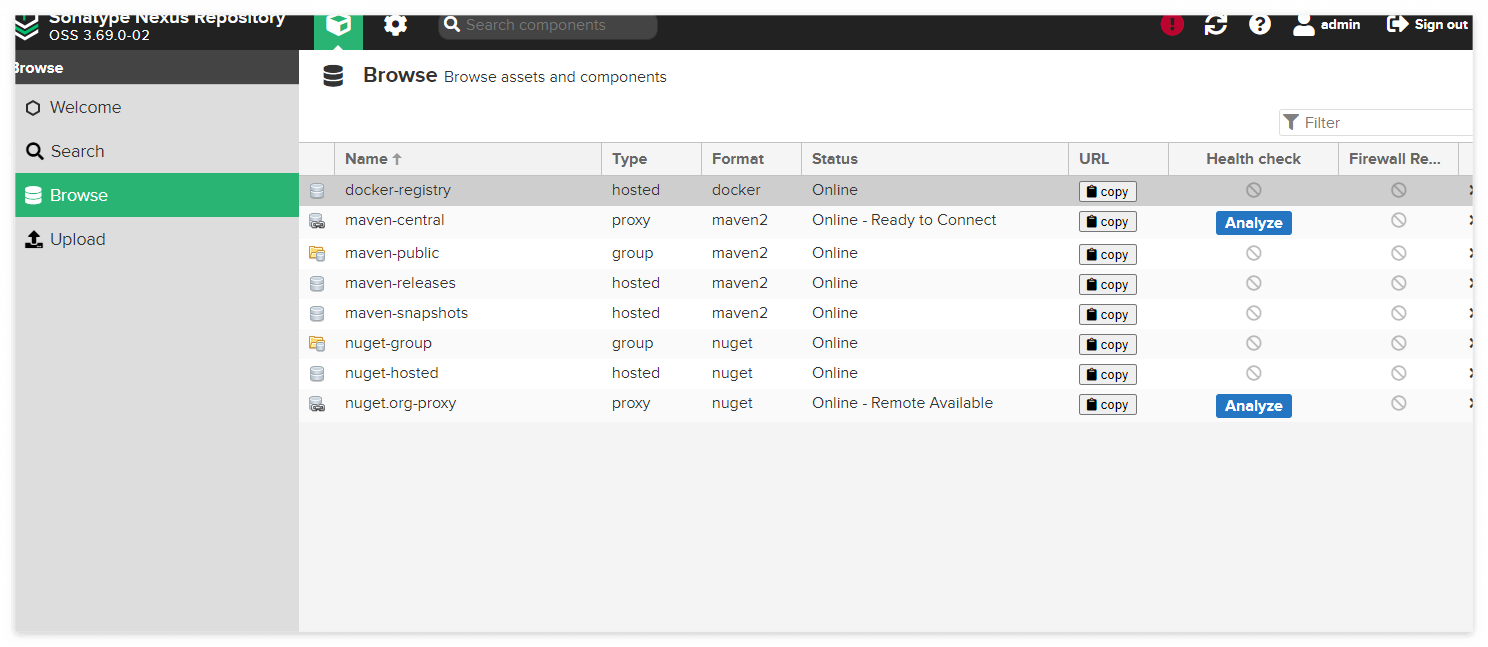Image resolution: width=1488 pixels, height=647 pixels.
Task: Click the URL column header
Action: [x=1119, y=159]
